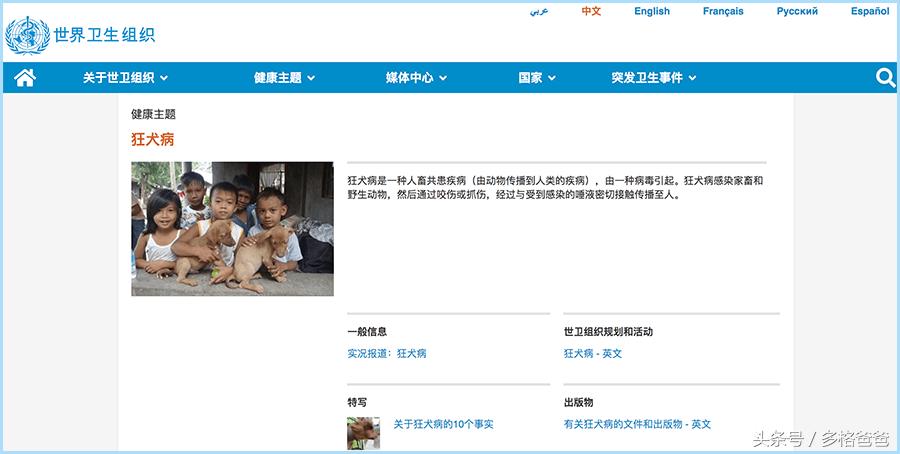Screen dimensions: 900x454
Task: Open the 健康主题 navigation menu
Action: tap(285, 77)
